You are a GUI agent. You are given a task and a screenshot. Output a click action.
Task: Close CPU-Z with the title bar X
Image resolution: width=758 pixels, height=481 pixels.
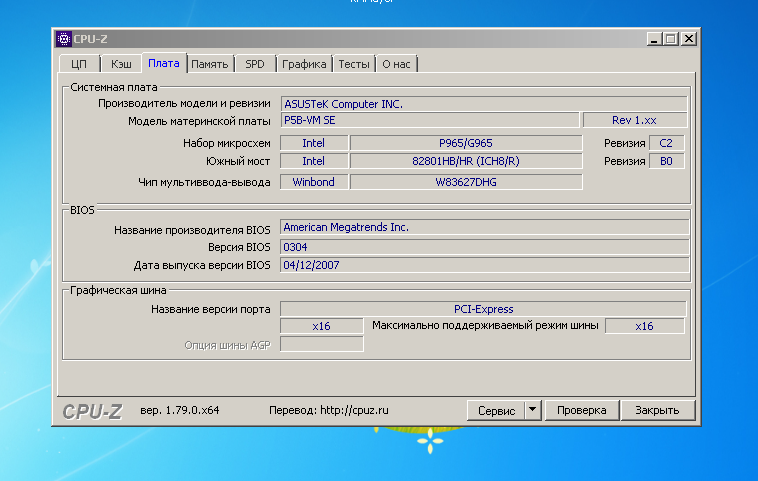[x=688, y=39]
